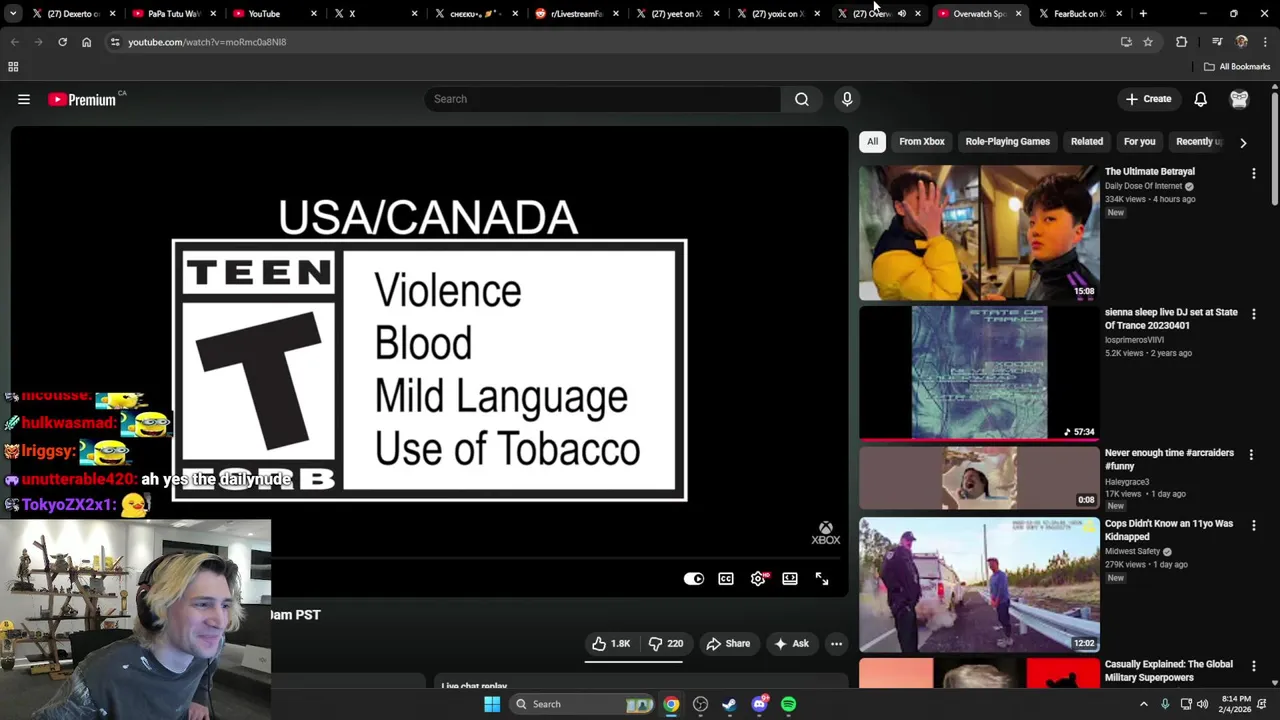Open the Cops Didn't Know thumbnail

pyautogui.click(x=979, y=585)
